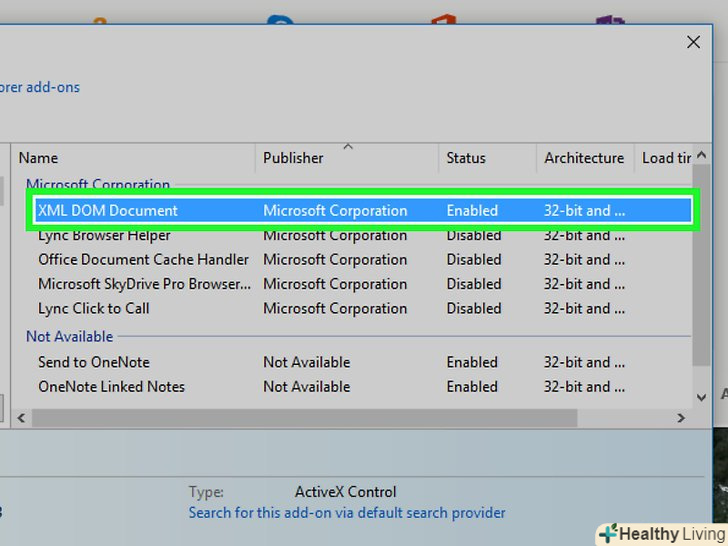Click the vertical scrollbar up arrow
The image size is (728, 546).
pos(703,156)
